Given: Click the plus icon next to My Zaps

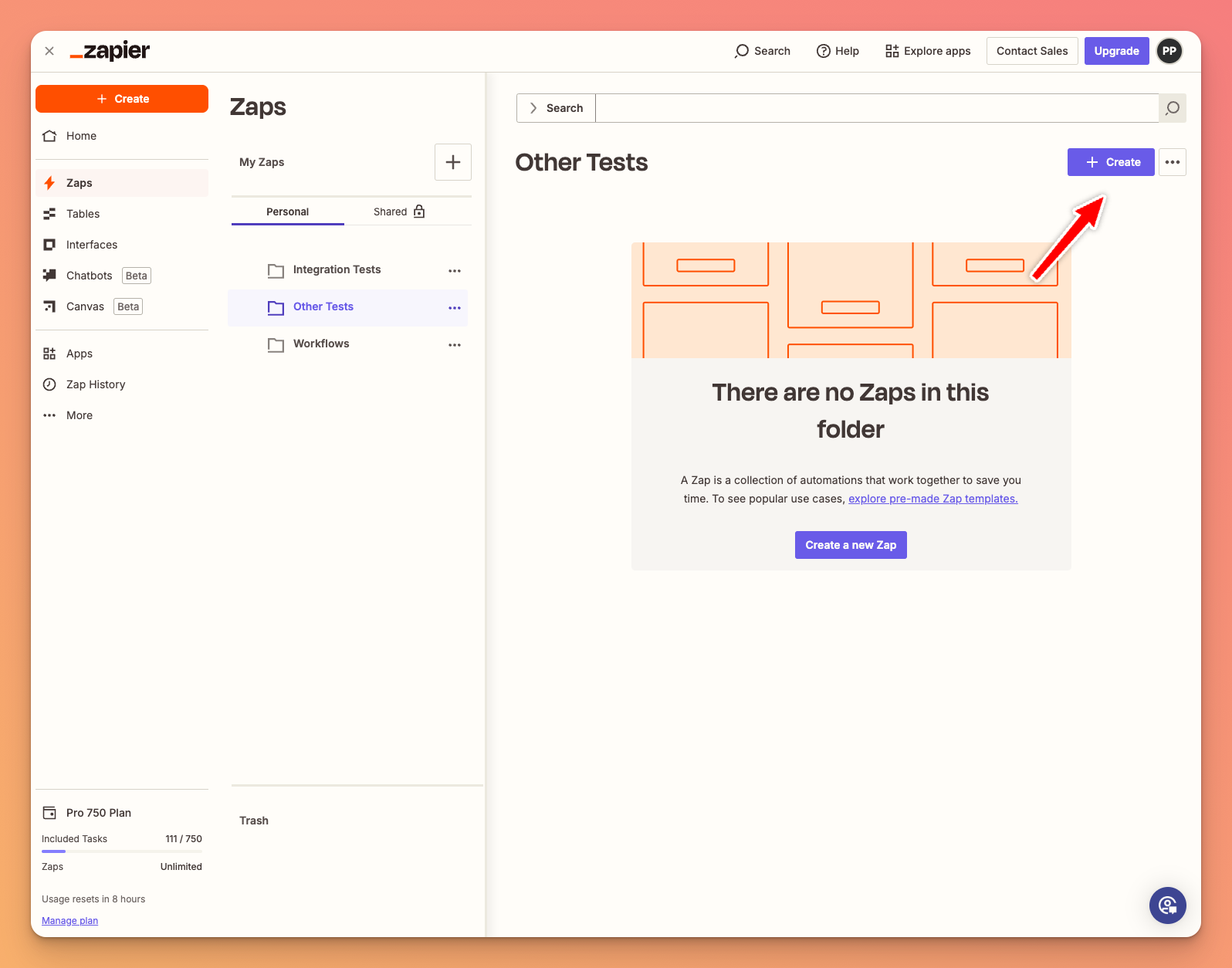Looking at the screenshot, I should coord(452,162).
